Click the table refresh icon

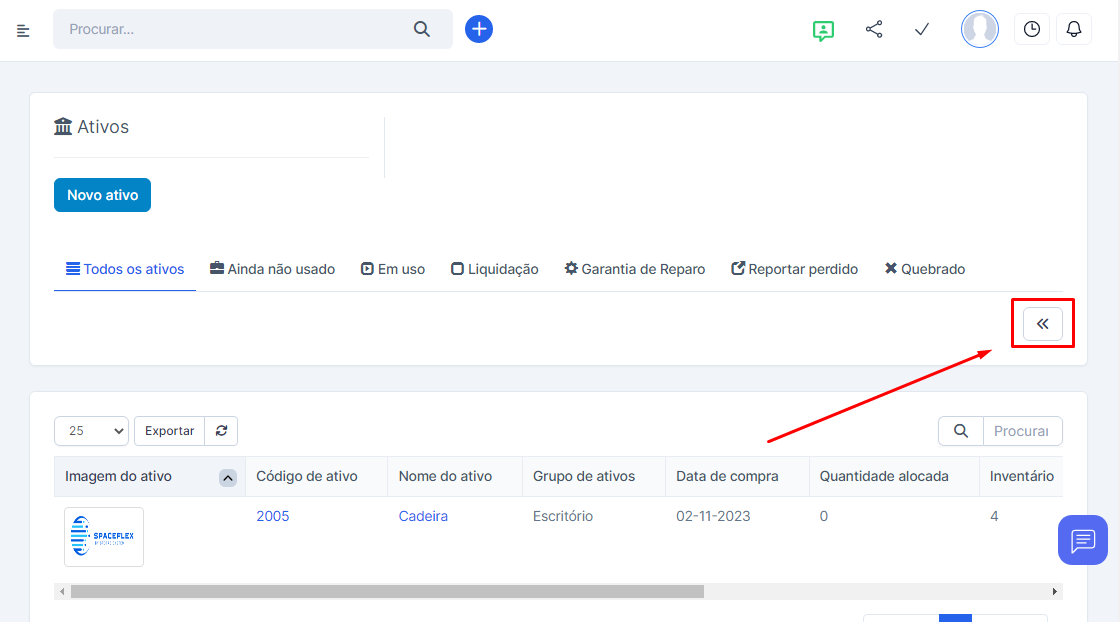pos(221,431)
